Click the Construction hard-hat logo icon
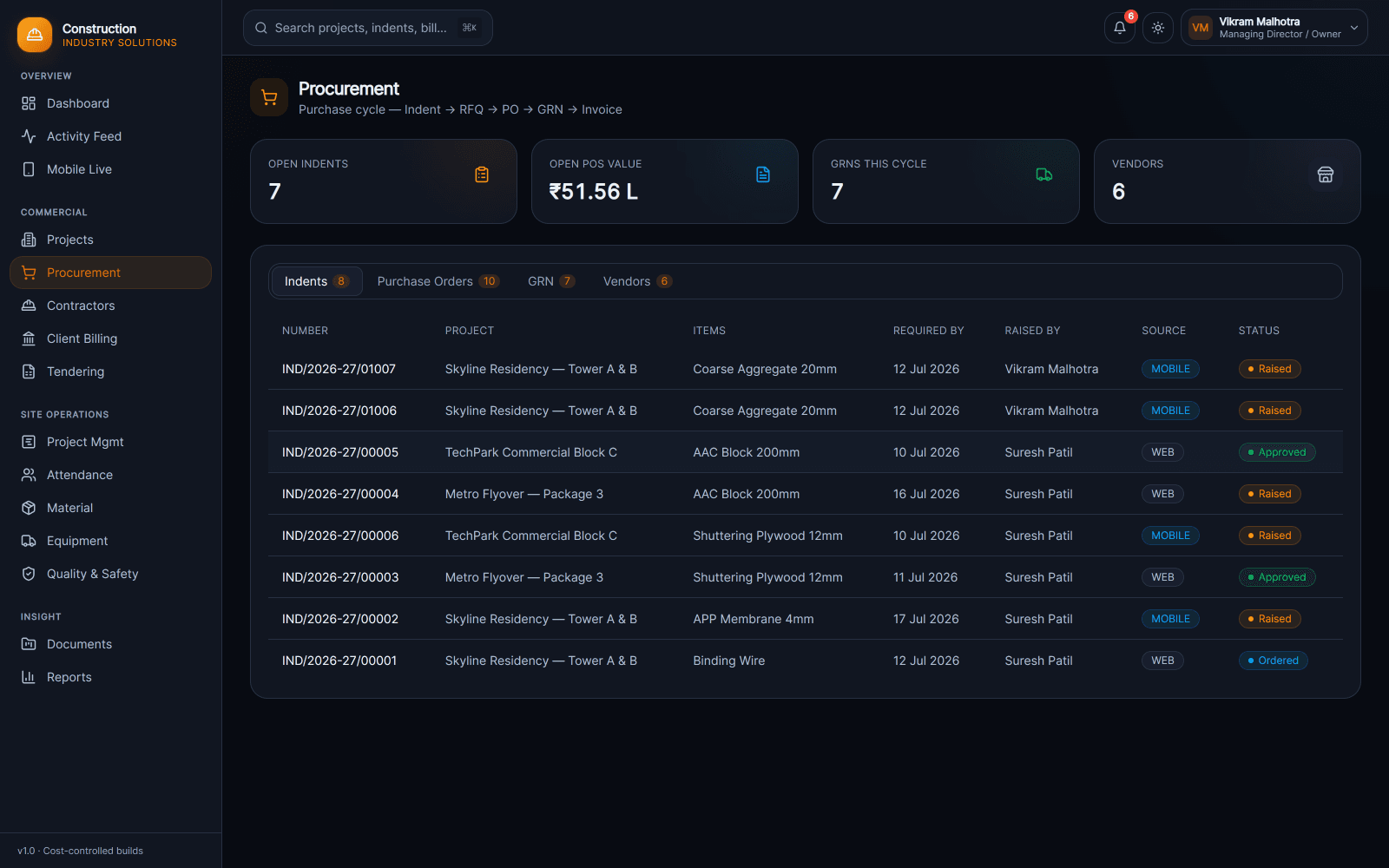The height and width of the screenshot is (868, 1389). click(35, 35)
